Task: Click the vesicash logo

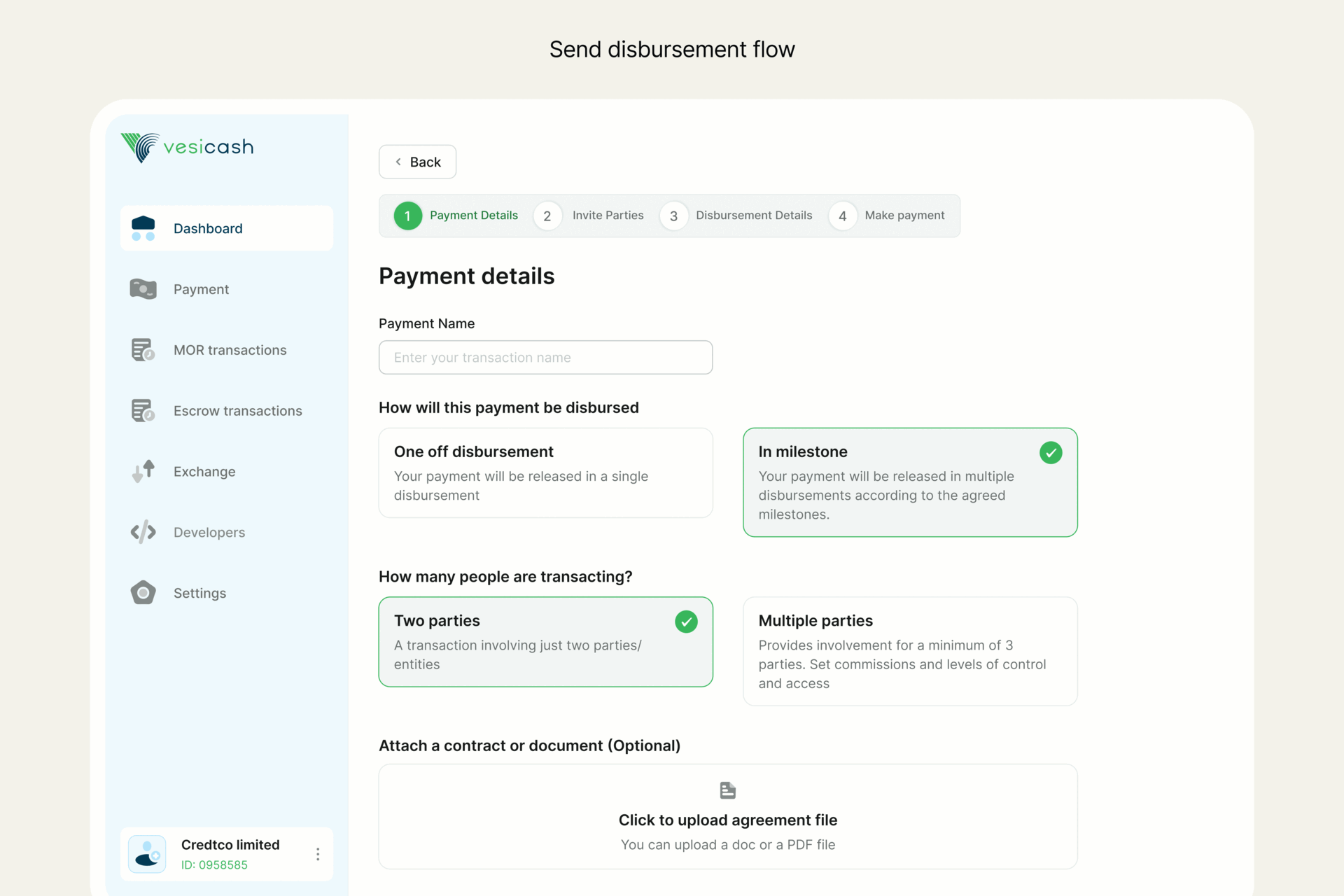Action: [188, 147]
